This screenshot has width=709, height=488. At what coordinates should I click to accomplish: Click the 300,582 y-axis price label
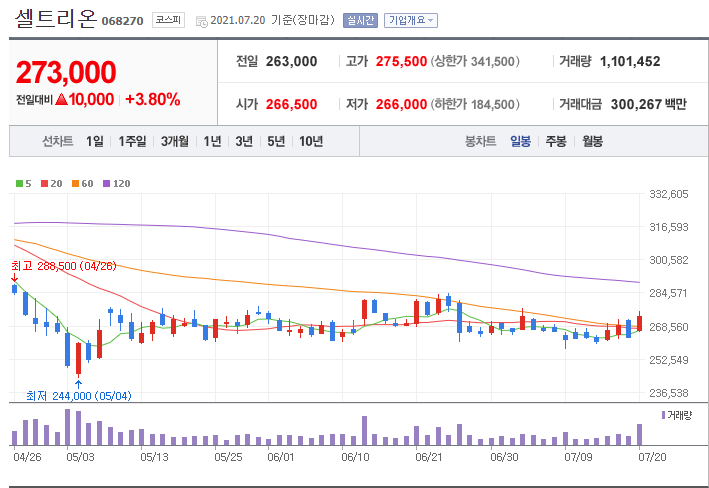coord(669,260)
